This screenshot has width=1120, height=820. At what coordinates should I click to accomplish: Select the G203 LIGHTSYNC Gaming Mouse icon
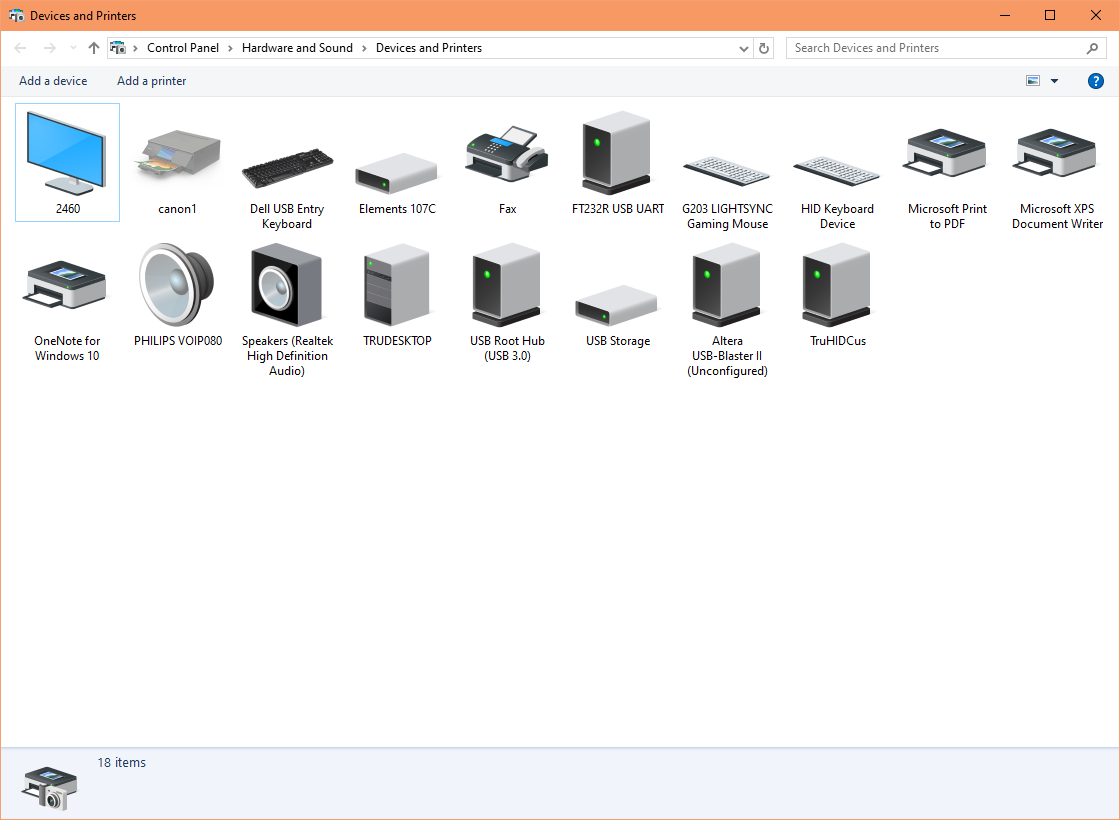click(727, 171)
